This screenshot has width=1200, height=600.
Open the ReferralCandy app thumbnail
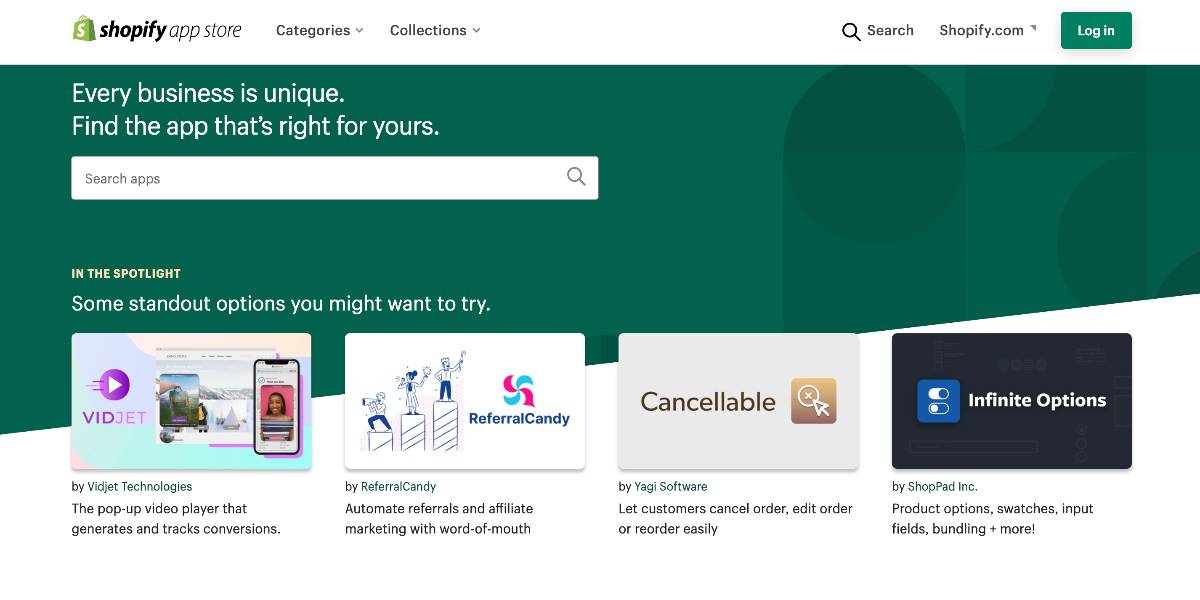pos(465,401)
